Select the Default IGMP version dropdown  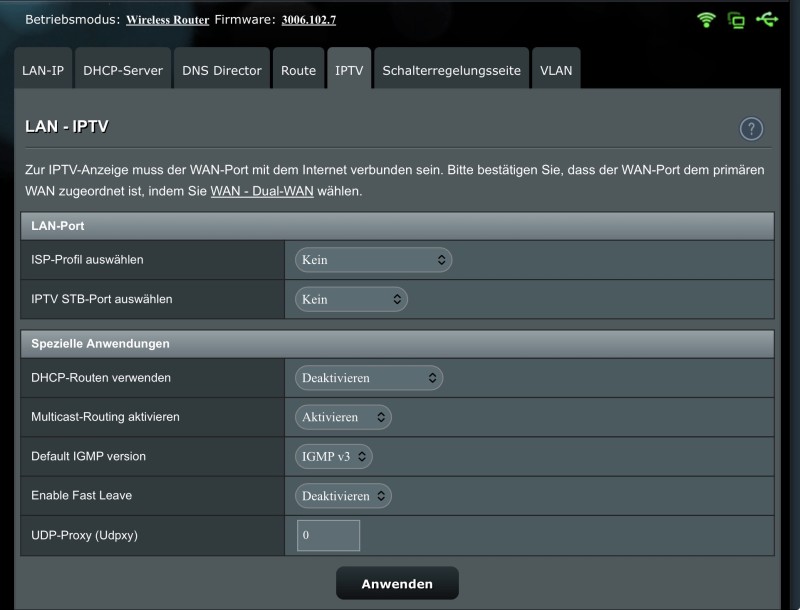coord(333,456)
